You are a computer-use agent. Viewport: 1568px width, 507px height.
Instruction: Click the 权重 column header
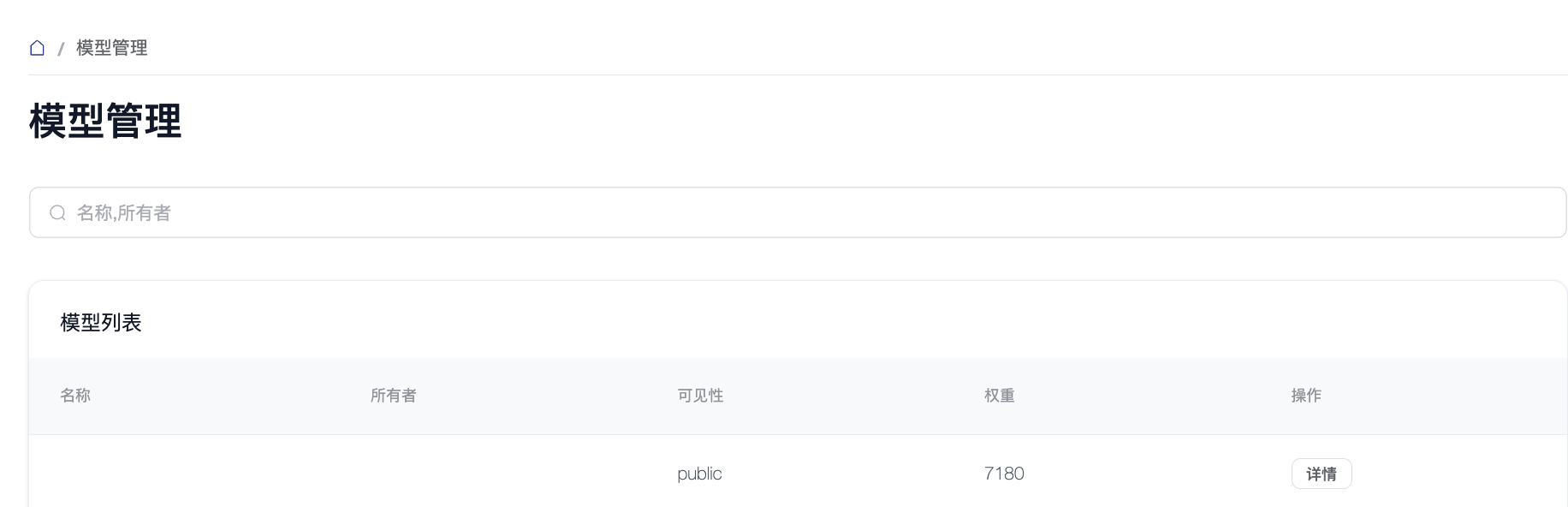[x=999, y=396]
